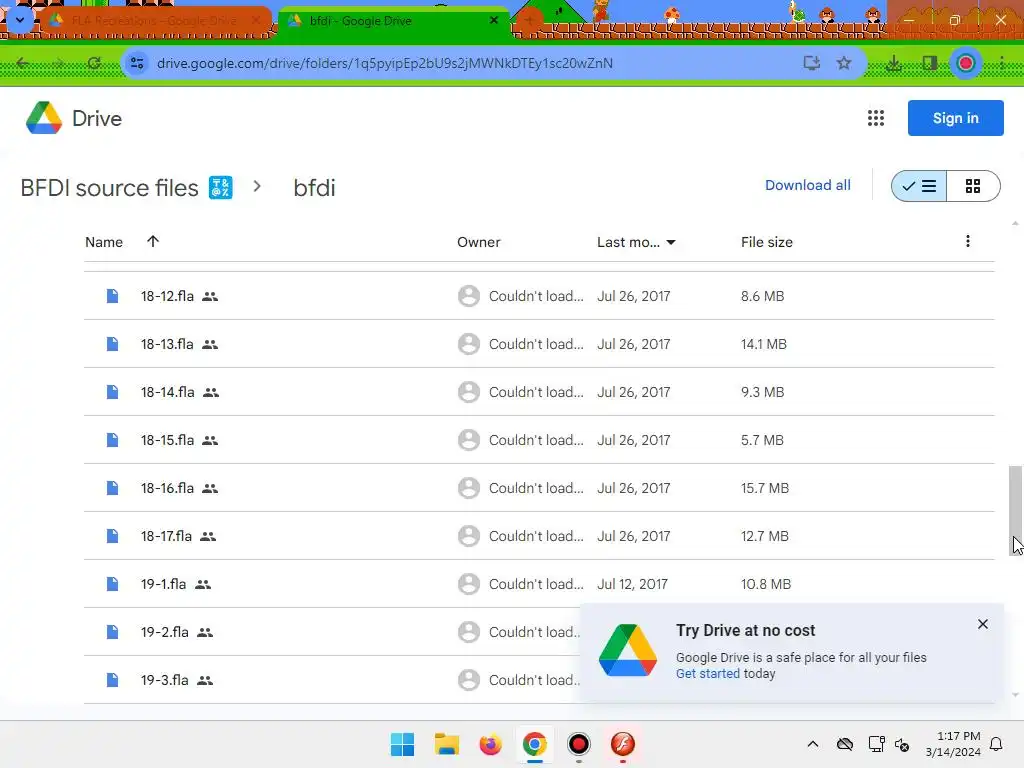Reverse sort direction with the Name arrow
Viewport: 1024px width, 768px height.
click(x=153, y=242)
